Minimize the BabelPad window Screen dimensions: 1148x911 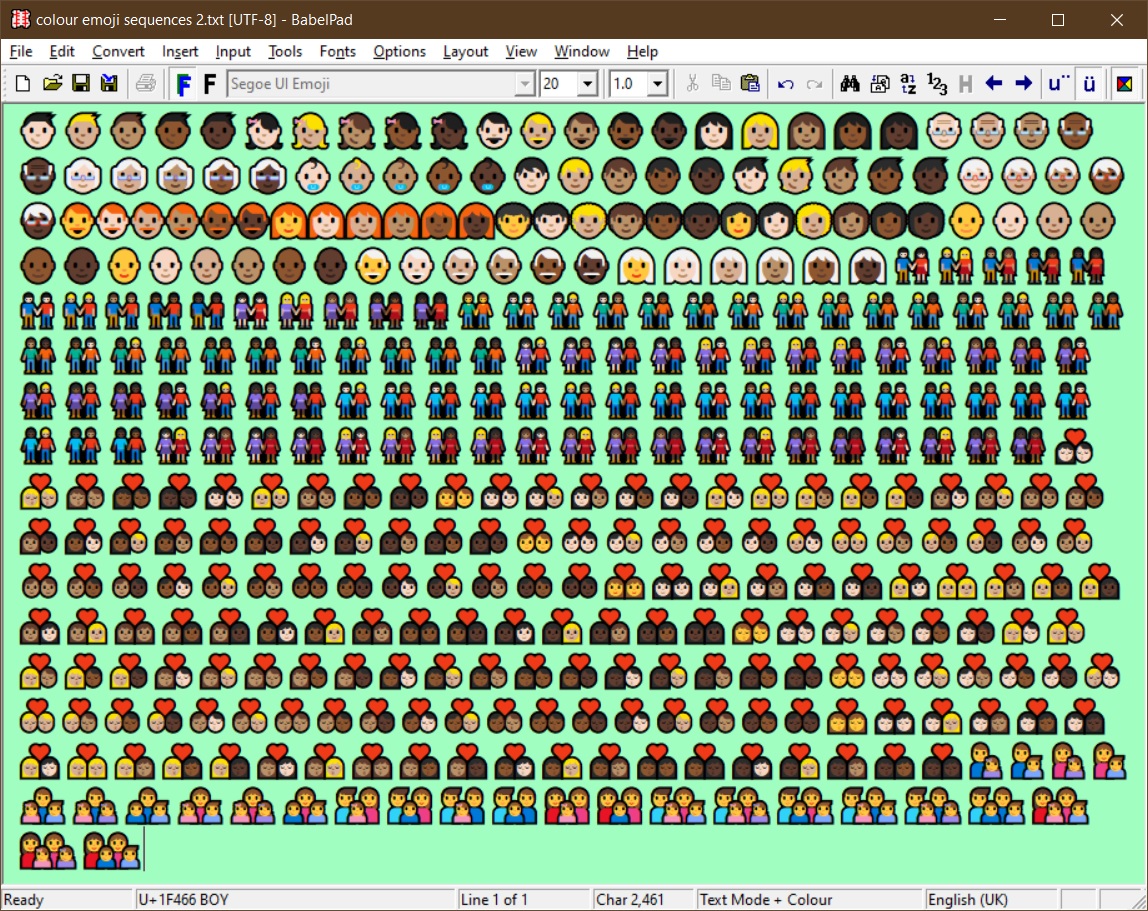point(1000,20)
